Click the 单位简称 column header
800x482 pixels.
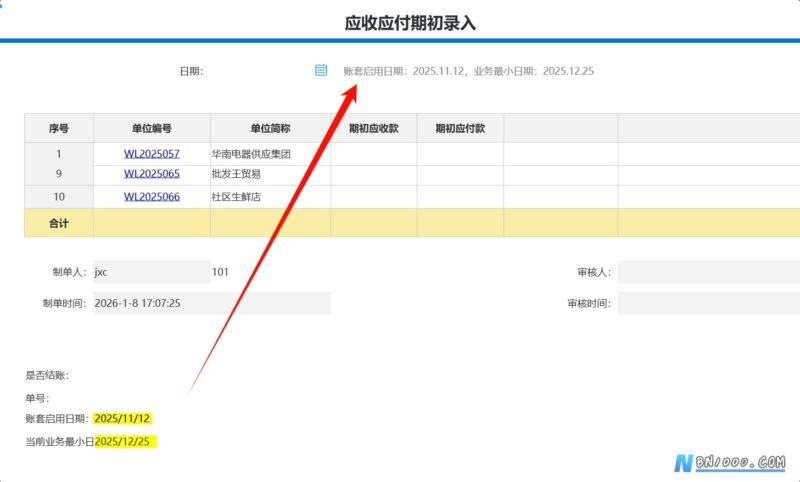click(x=270, y=129)
